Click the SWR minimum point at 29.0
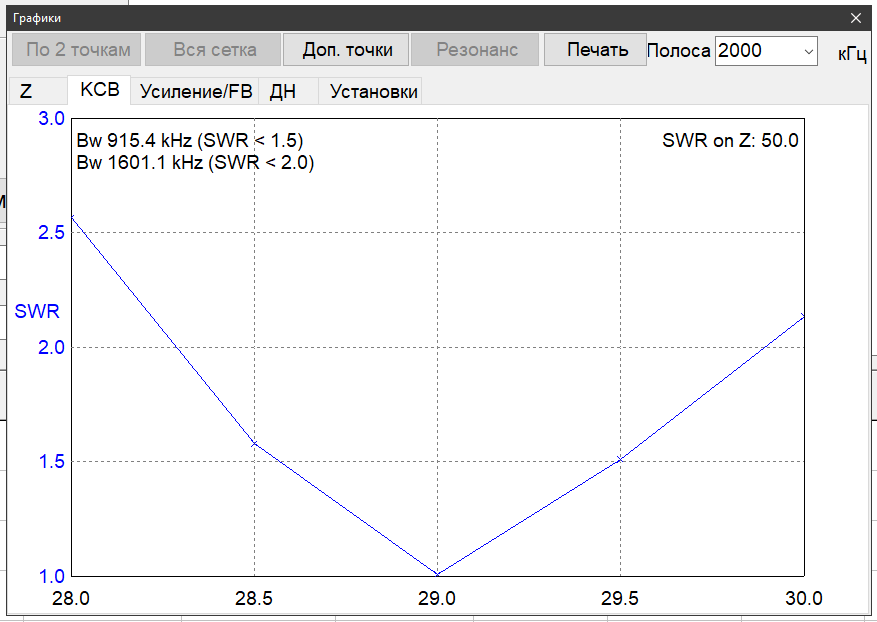 [x=437, y=575]
